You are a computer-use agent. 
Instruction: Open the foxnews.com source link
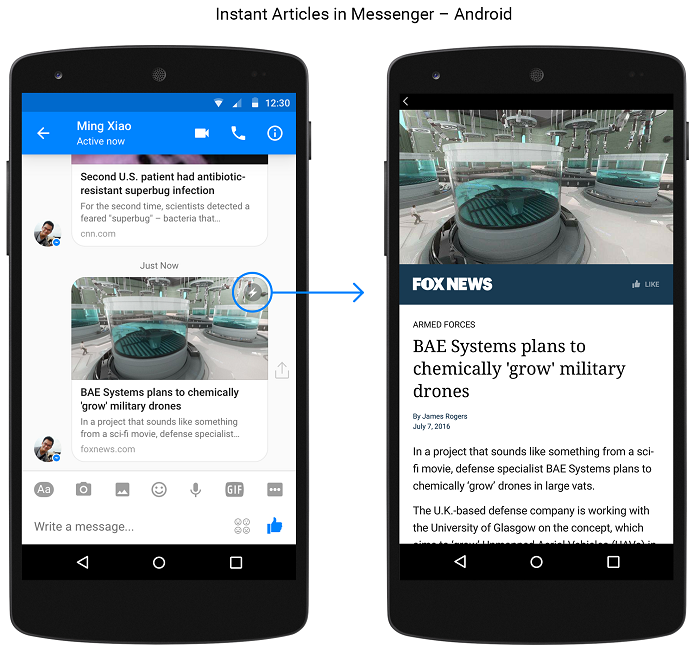[108, 449]
